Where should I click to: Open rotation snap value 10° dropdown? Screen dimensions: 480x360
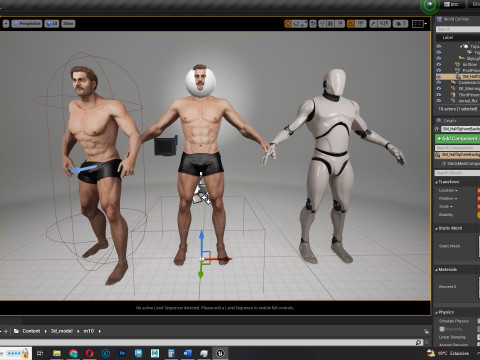[x=360, y=24]
